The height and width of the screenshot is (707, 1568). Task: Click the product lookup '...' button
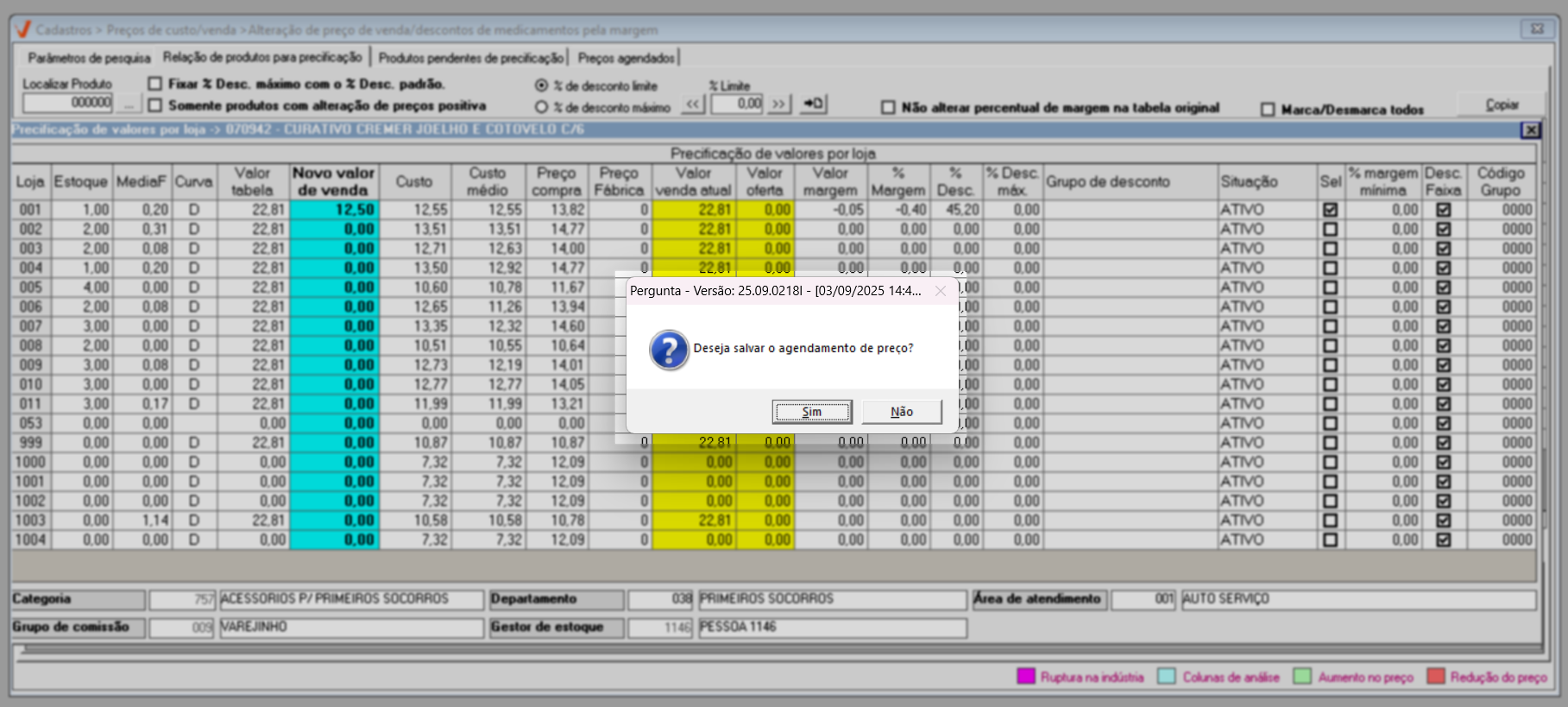[x=129, y=104]
